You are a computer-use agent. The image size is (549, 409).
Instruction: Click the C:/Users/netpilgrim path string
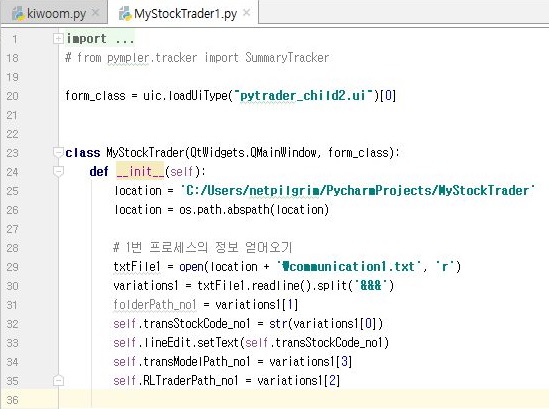[x=357, y=190]
